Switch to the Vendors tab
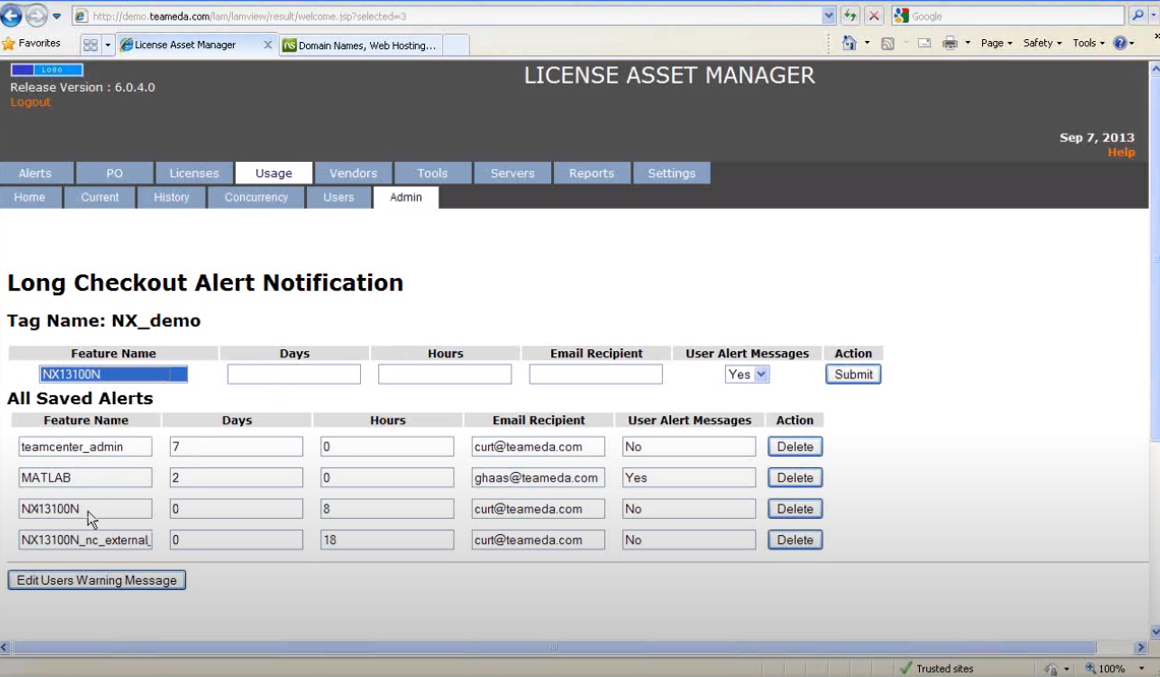1160x677 pixels. tap(353, 173)
